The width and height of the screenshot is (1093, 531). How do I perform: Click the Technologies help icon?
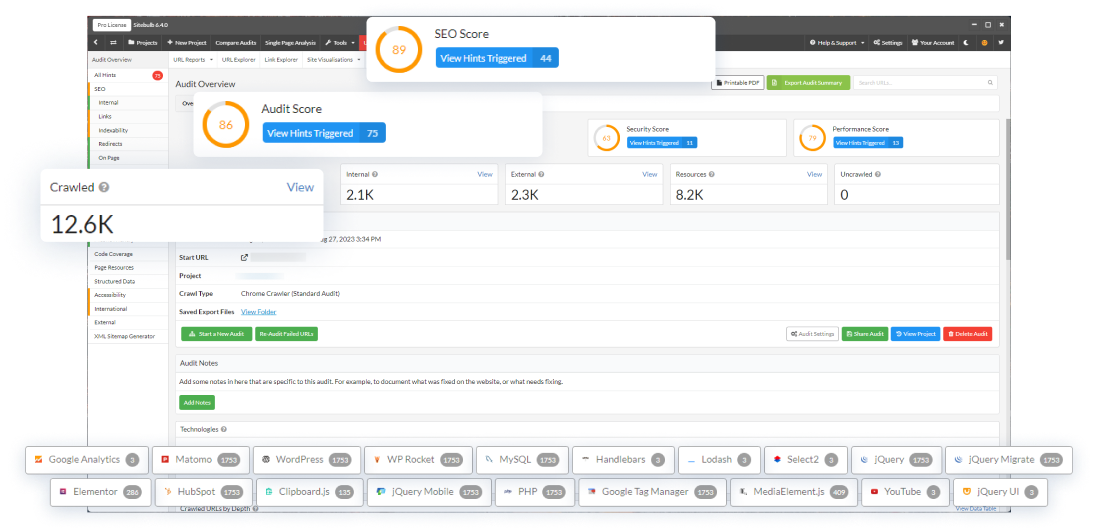point(223,429)
